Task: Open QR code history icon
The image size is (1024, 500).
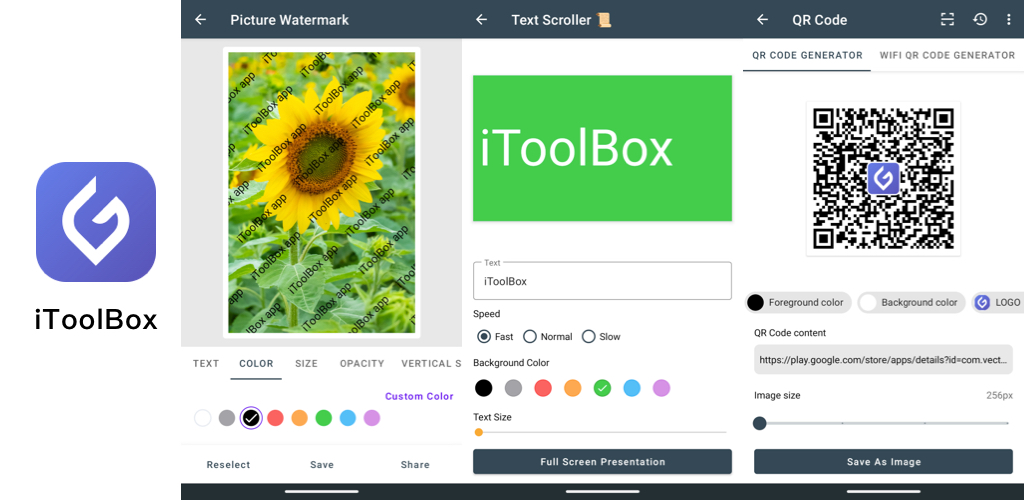Action: (x=980, y=20)
